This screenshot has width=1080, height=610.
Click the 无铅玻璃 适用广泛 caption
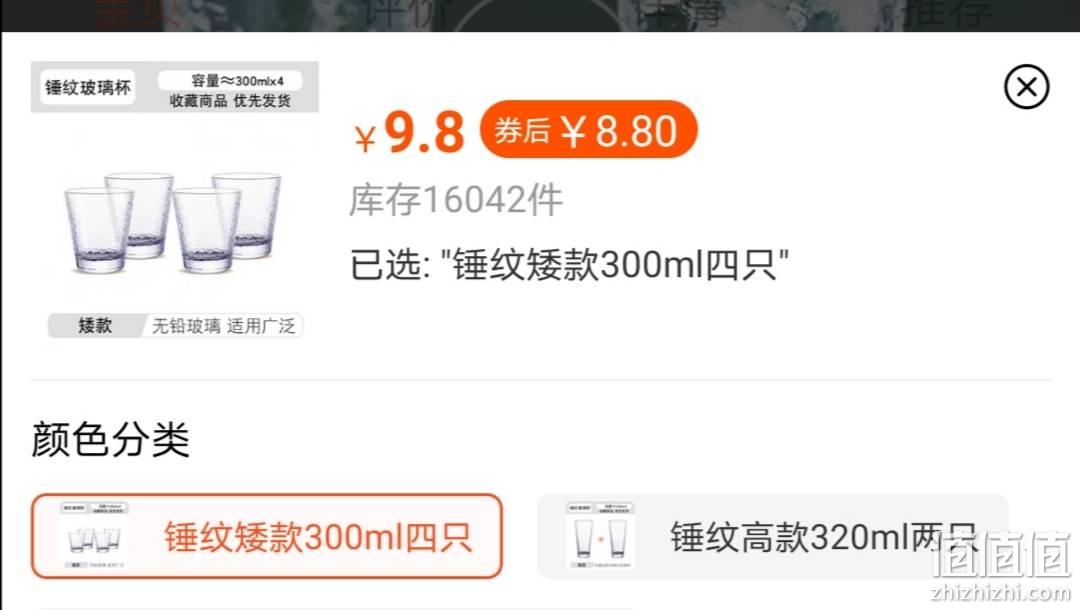tap(223, 326)
